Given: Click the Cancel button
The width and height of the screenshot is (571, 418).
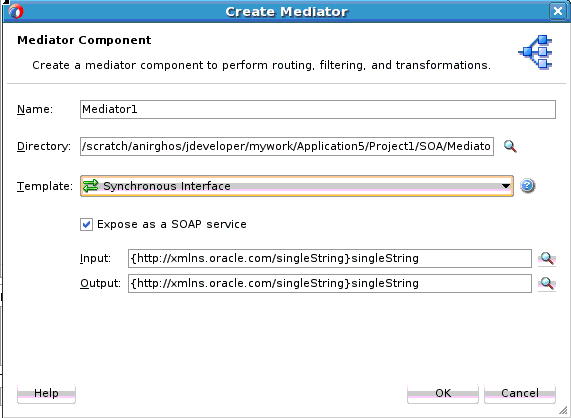Looking at the screenshot, I should point(520,393).
